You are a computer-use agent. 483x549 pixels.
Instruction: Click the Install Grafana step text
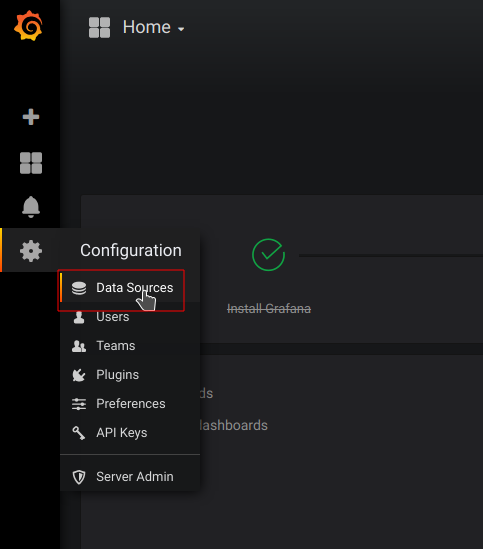tap(269, 309)
